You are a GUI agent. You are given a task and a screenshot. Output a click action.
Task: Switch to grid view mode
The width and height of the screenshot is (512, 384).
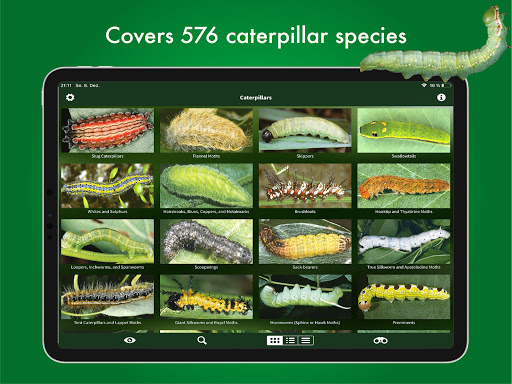[x=275, y=340]
